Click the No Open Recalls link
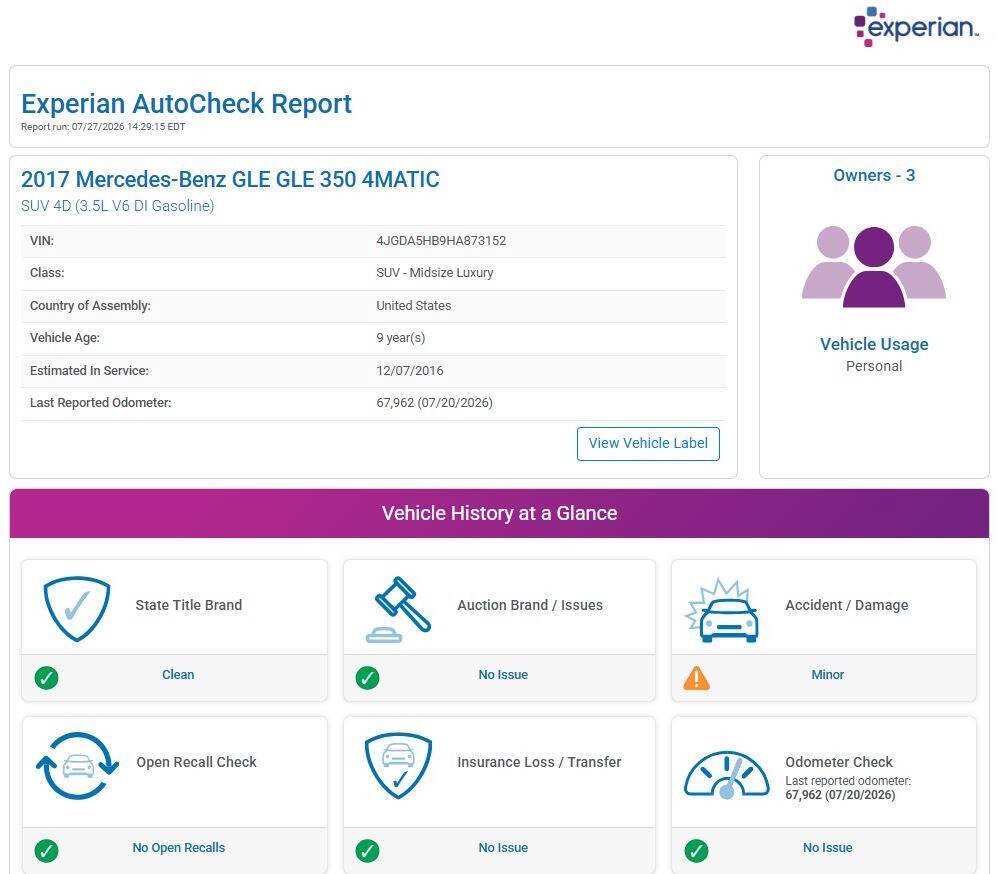 (x=179, y=848)
